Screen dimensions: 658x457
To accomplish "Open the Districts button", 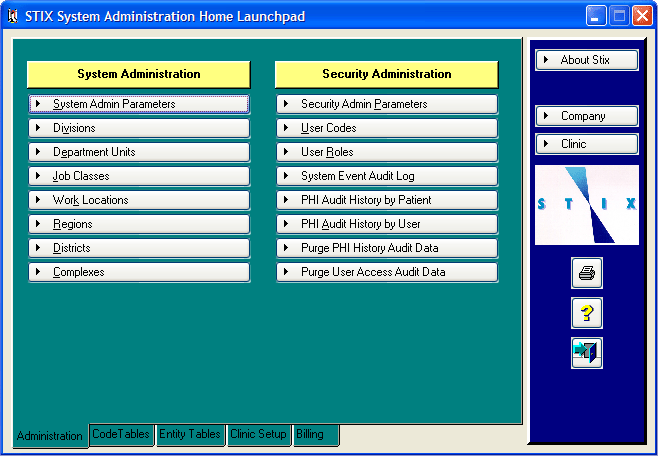I will [x=139, y=248].
